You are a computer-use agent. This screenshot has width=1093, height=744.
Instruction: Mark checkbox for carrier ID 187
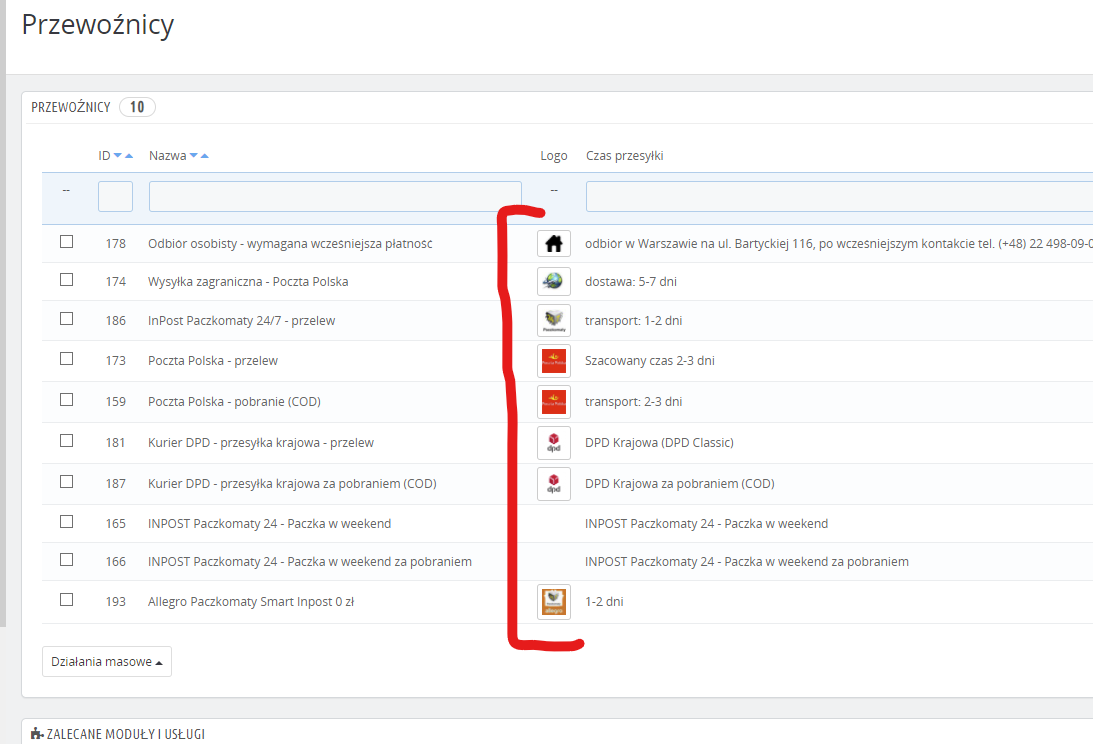point(66,482)
